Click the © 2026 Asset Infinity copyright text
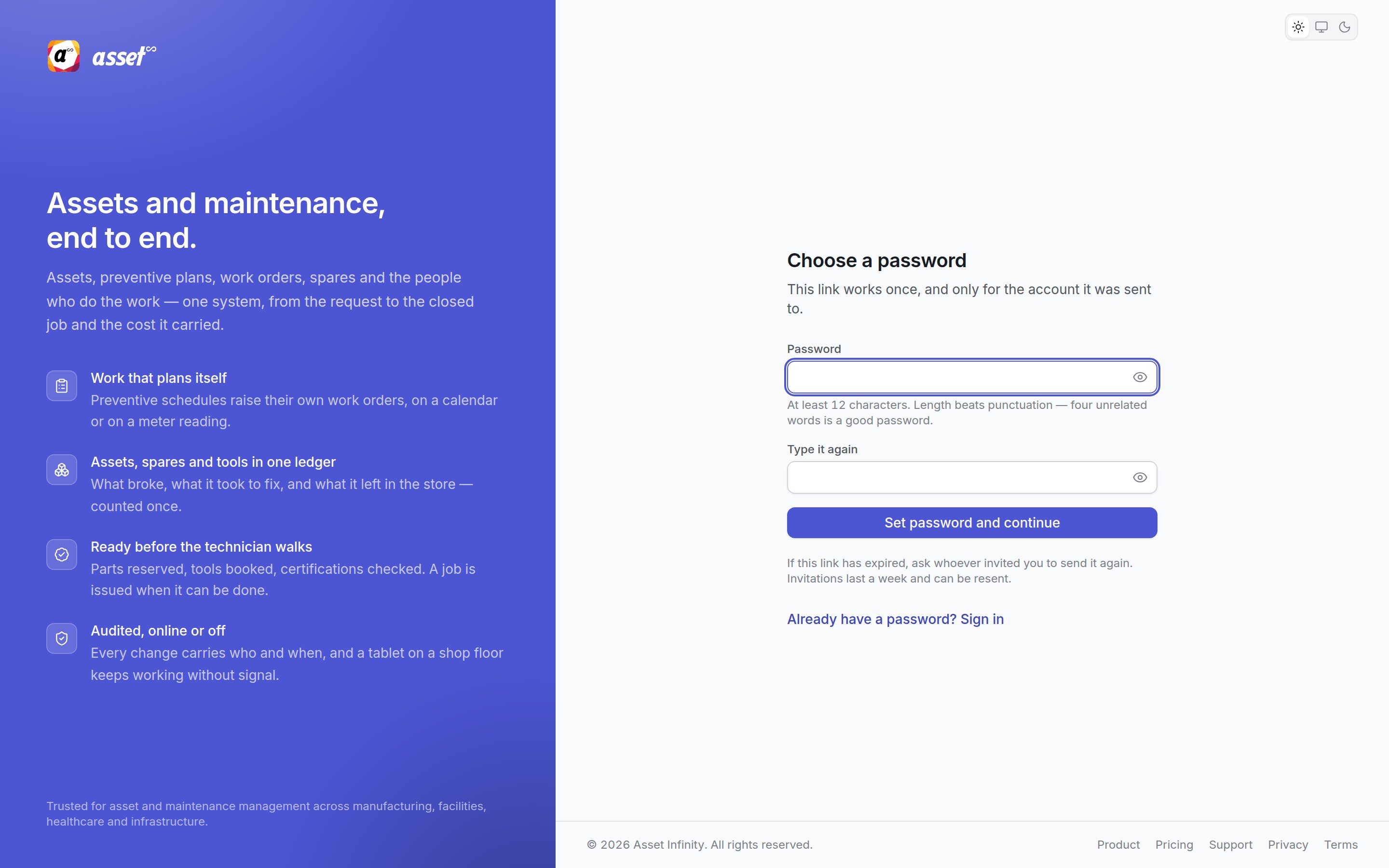 coord(700,845)
